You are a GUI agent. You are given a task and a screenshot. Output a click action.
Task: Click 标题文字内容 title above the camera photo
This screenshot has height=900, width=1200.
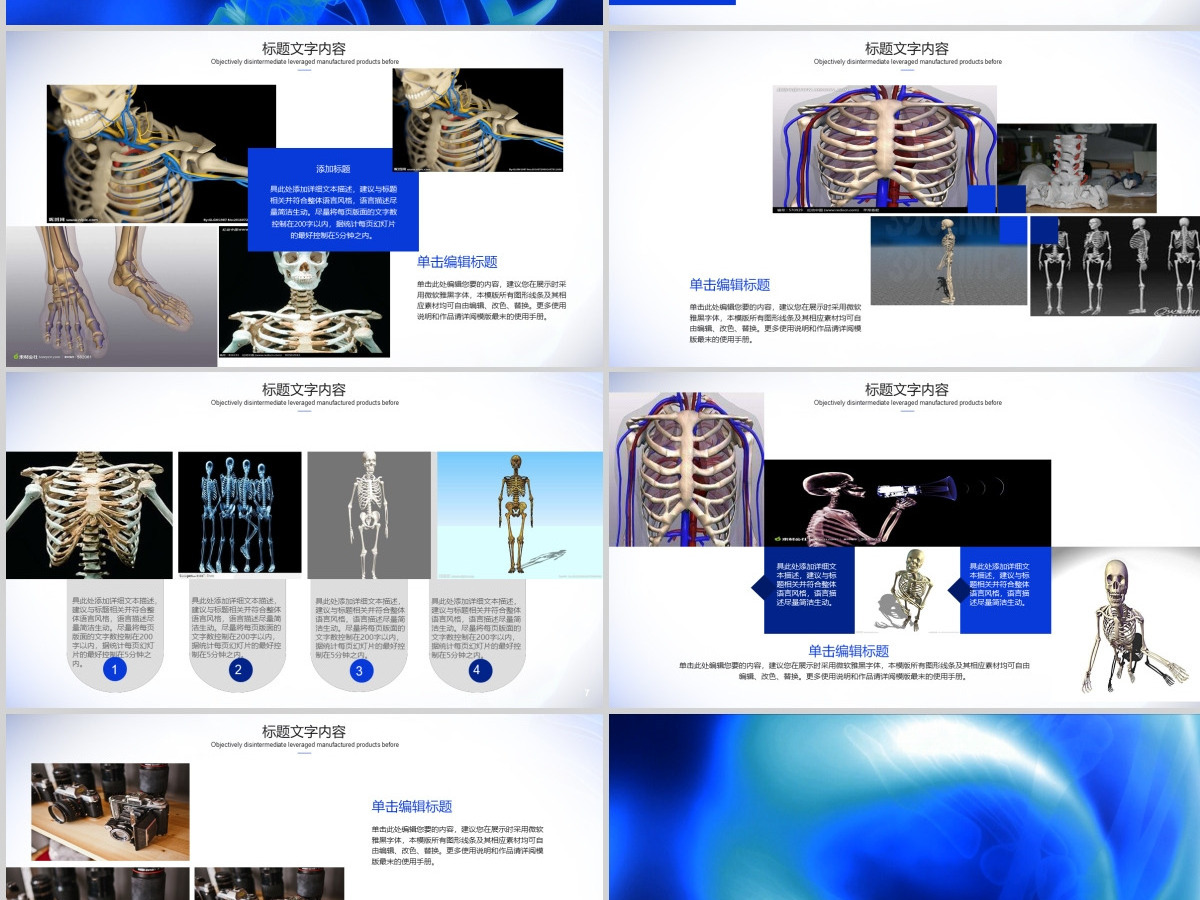(304, 732)
